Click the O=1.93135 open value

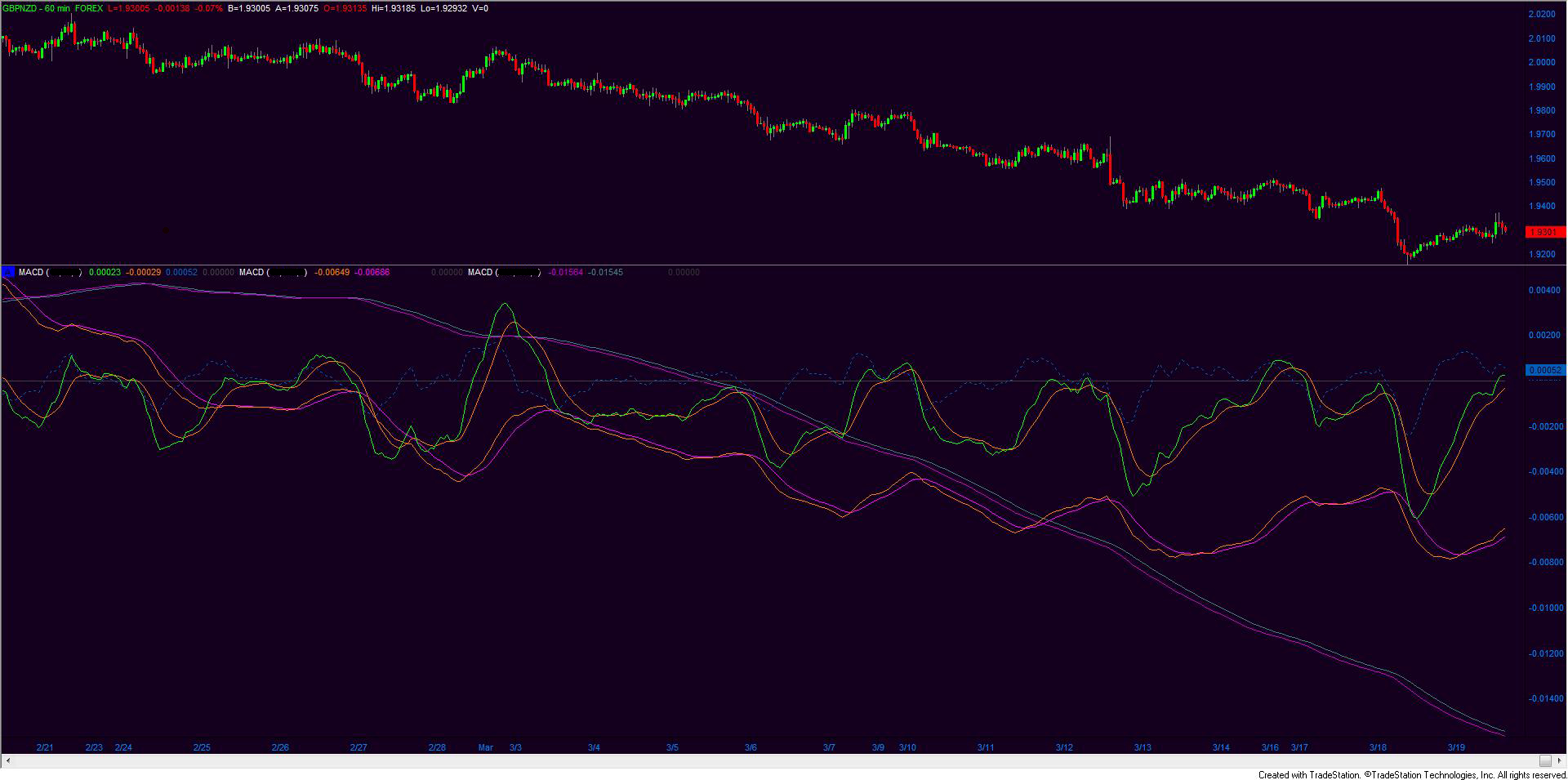[345, 8]
